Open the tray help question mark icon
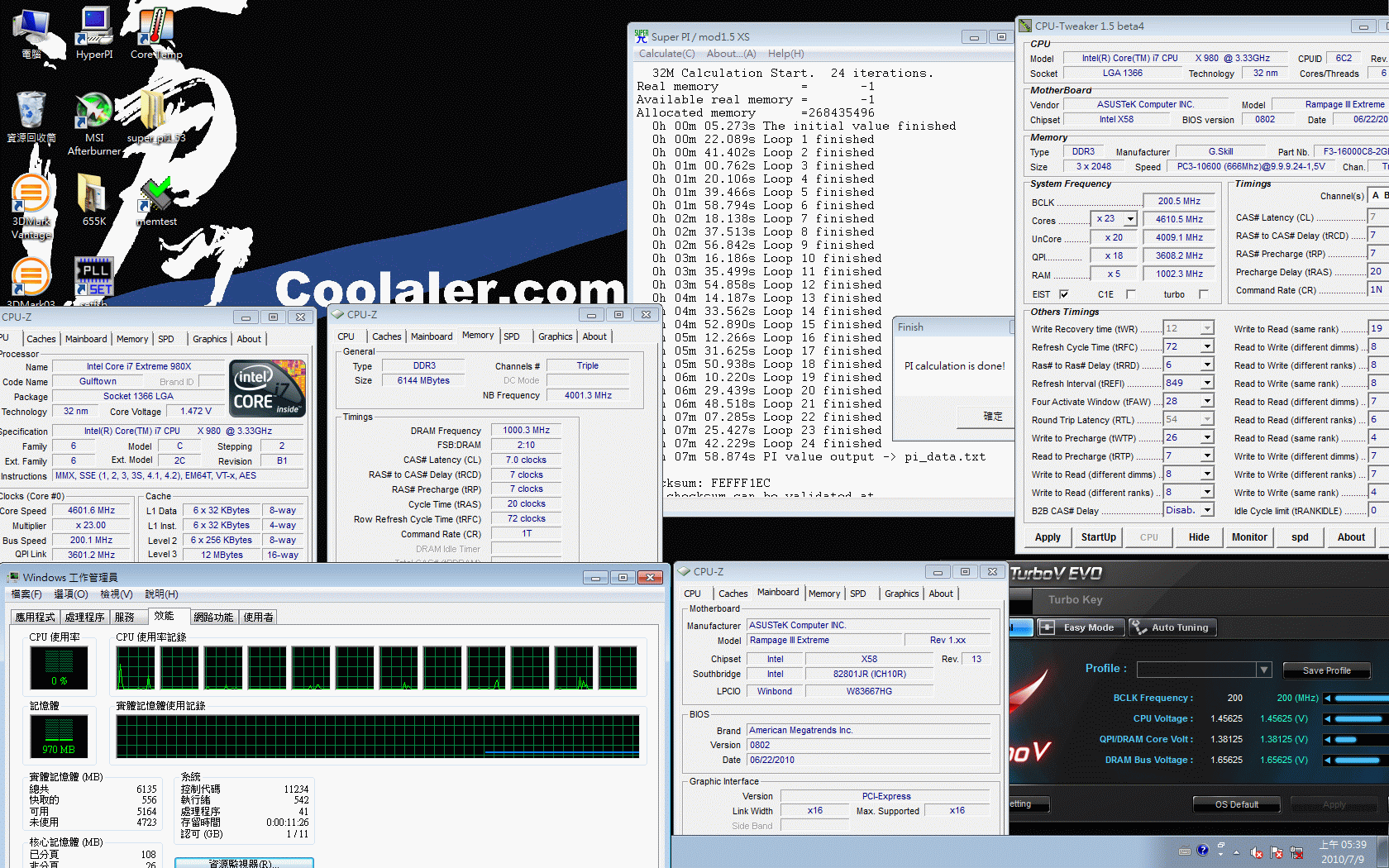The image size is (1389, 868). pos(1202,851)
